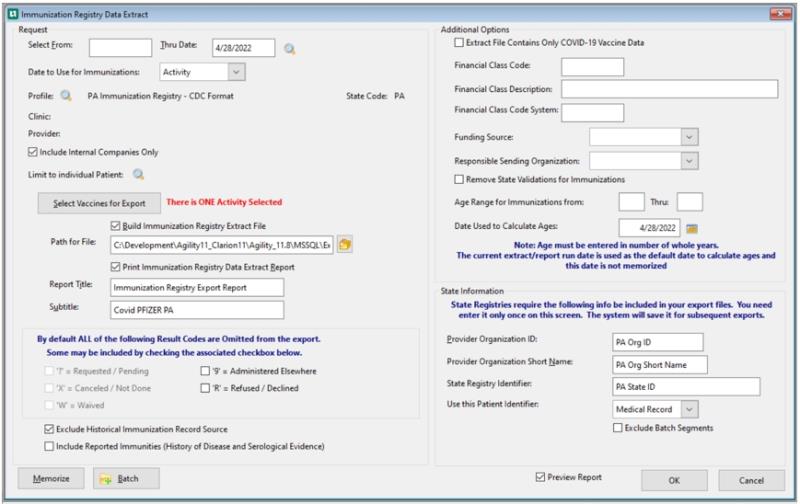800x504 pixels.
Task: Edit the Report Title field
Action: tap(197, 288)
